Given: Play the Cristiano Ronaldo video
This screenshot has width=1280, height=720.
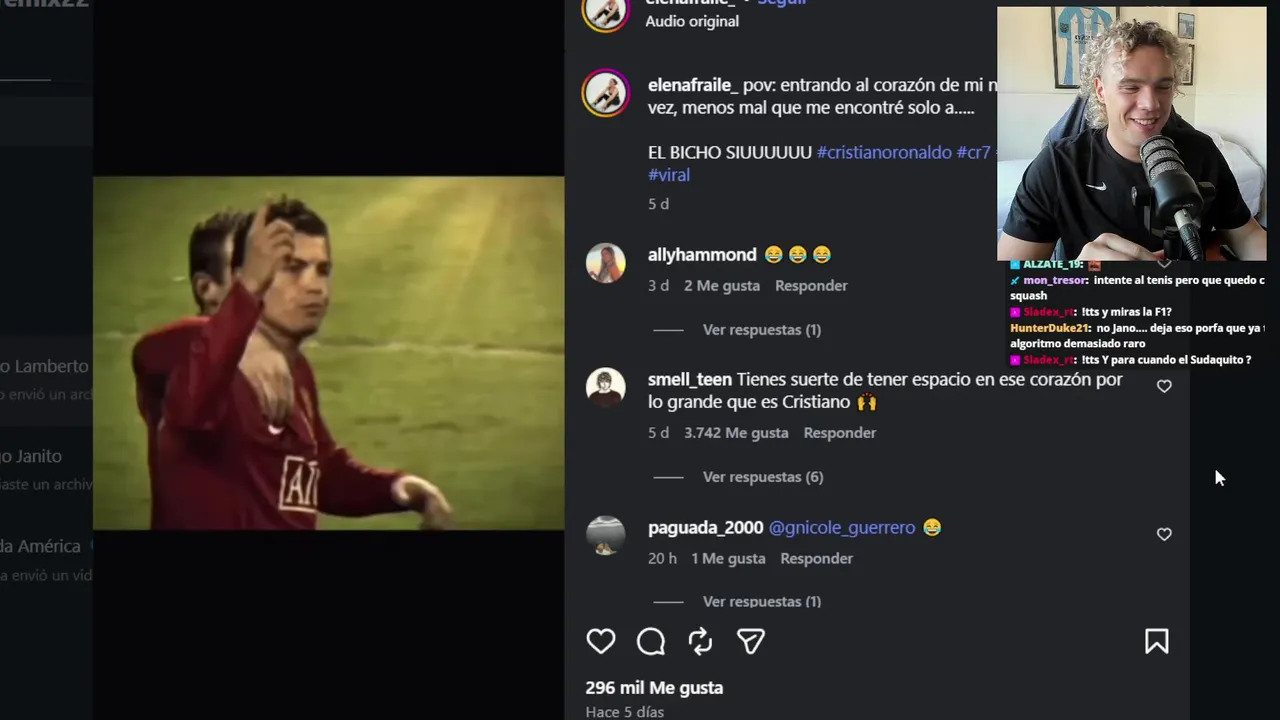Looking at the screenshot, I should [328, 353].
